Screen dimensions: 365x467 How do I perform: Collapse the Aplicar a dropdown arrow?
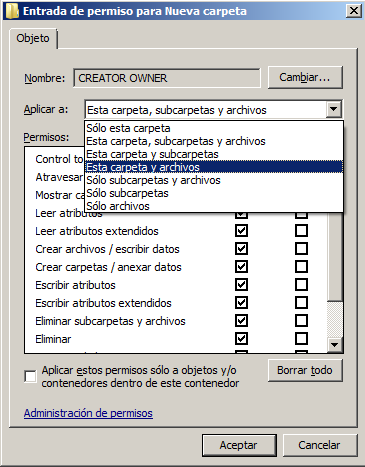pyautogui.click(x=334, y=109)
